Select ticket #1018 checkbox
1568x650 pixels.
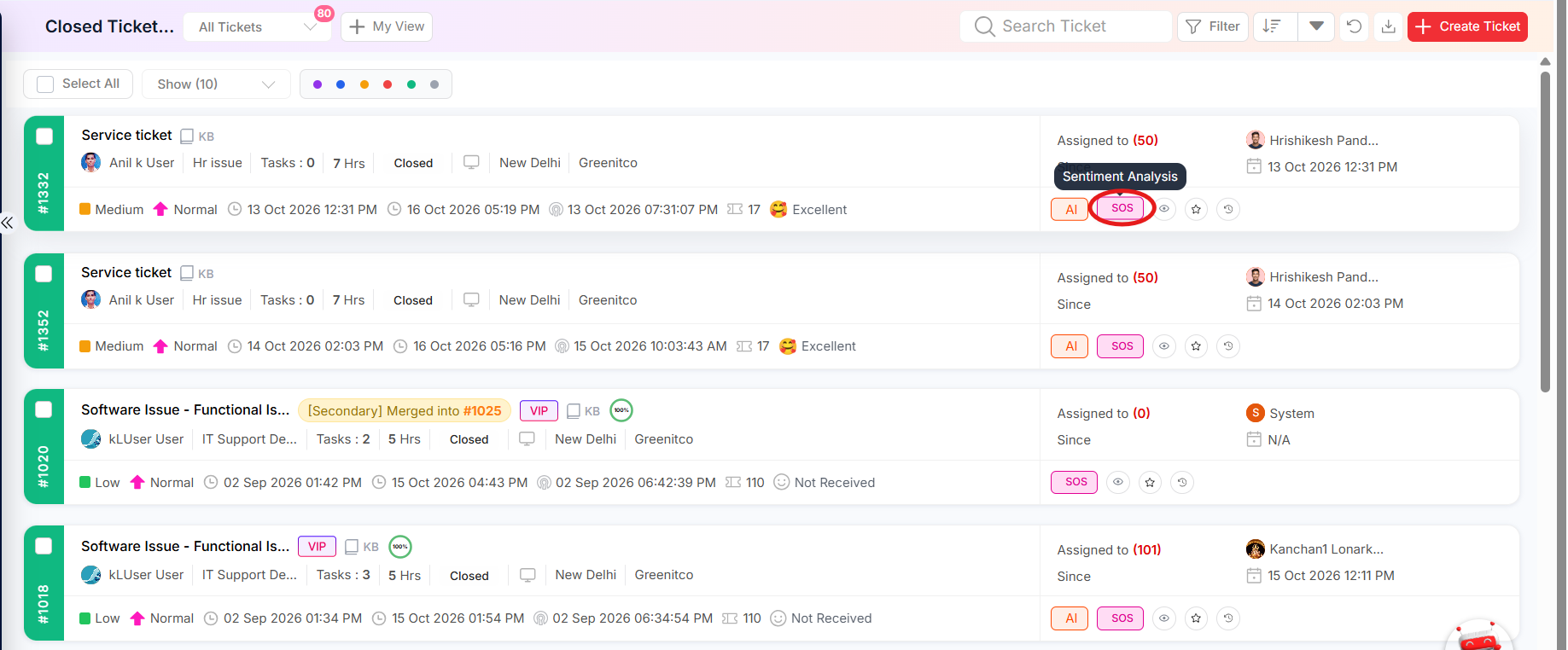click(44, 546)
